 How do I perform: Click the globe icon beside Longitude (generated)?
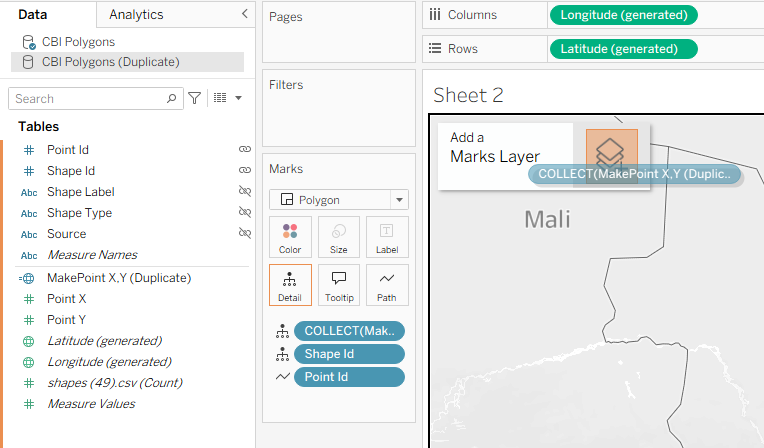[29, 362]
